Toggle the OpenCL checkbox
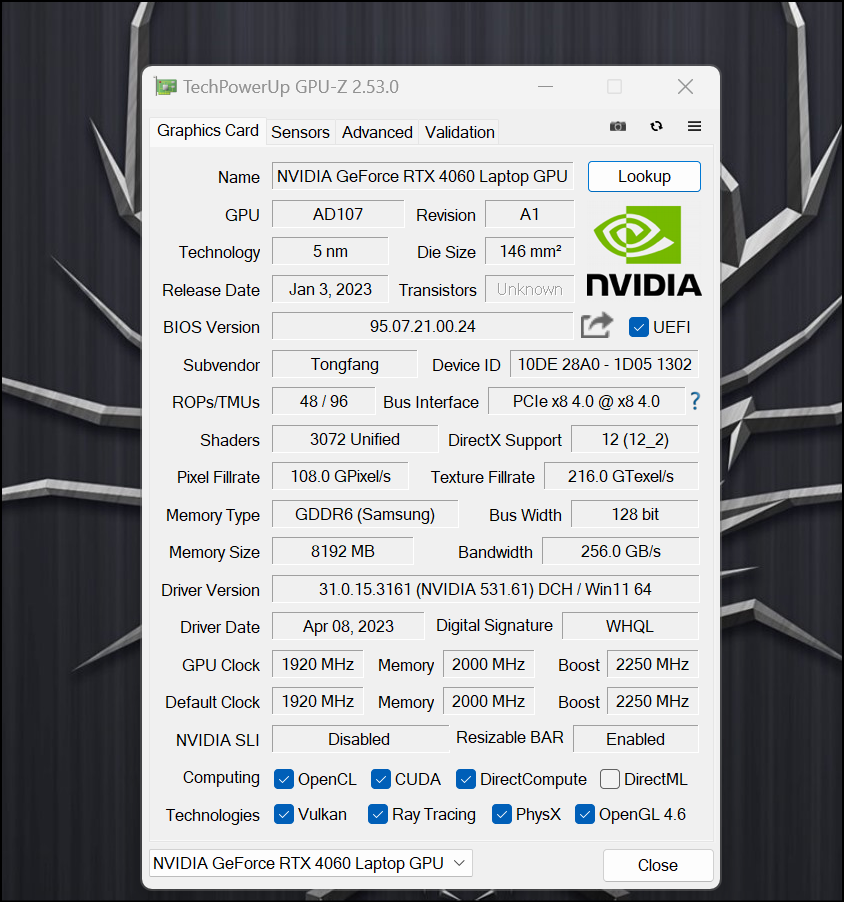844x902 pixels. (284, 779)
